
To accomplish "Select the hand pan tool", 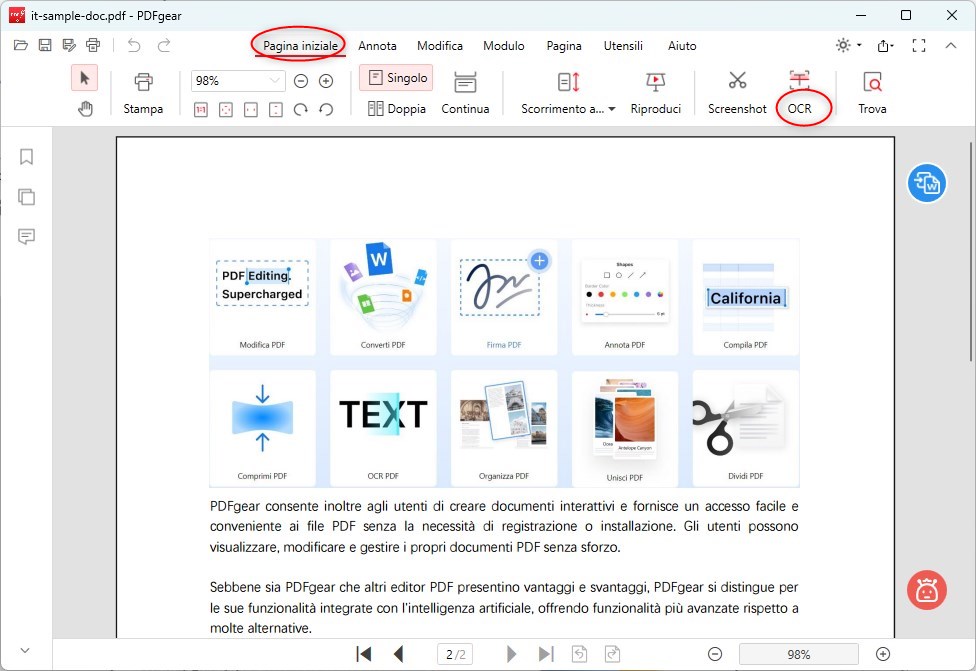I will point(85,108).
